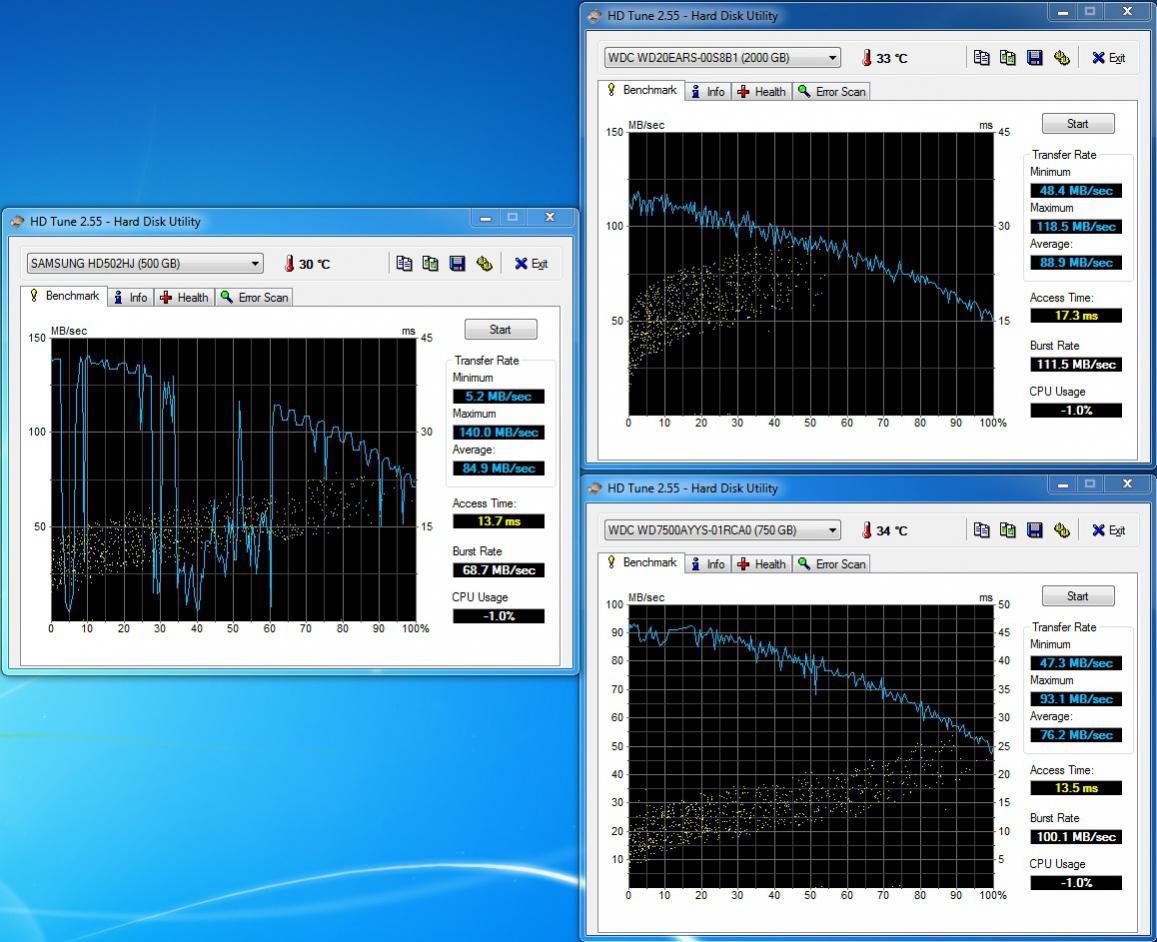Viewport: 1157px width, 942px height.
Task: Minimize the WD7500AYYS HD Tune window
Action: pyautogui.click(x=1063, y=484)
